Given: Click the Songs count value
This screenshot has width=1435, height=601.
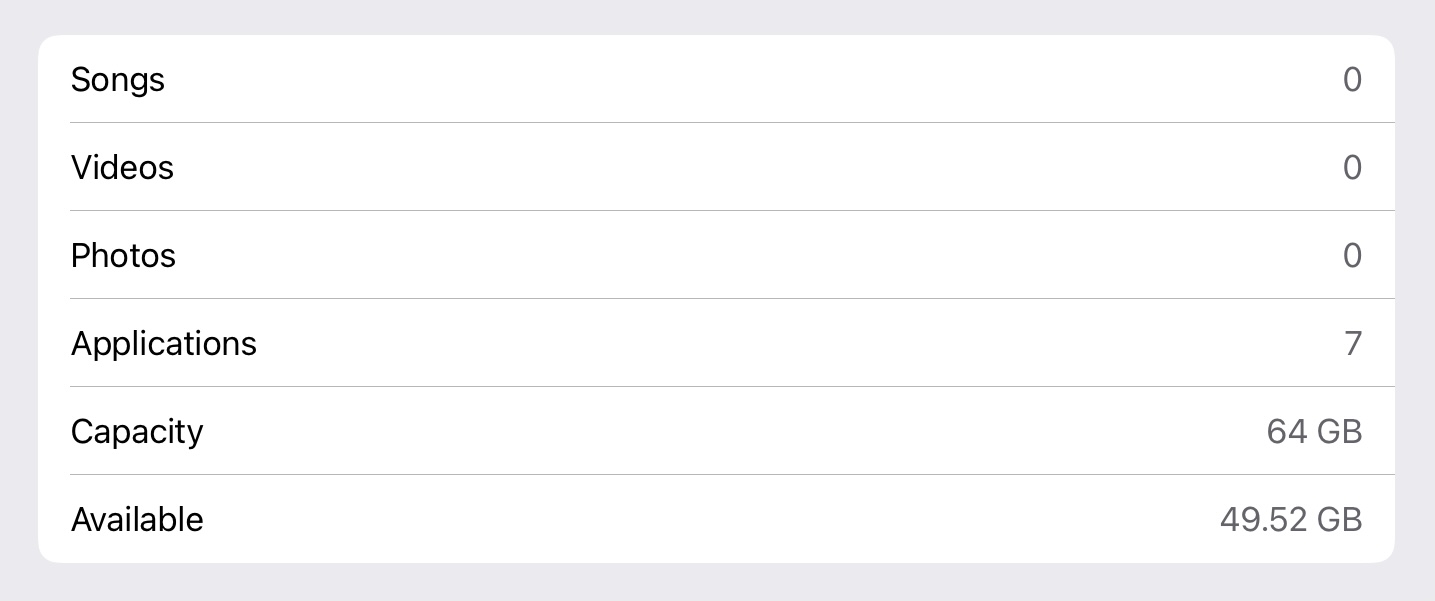Looking at the screenshot, I should pos(1352,80).
